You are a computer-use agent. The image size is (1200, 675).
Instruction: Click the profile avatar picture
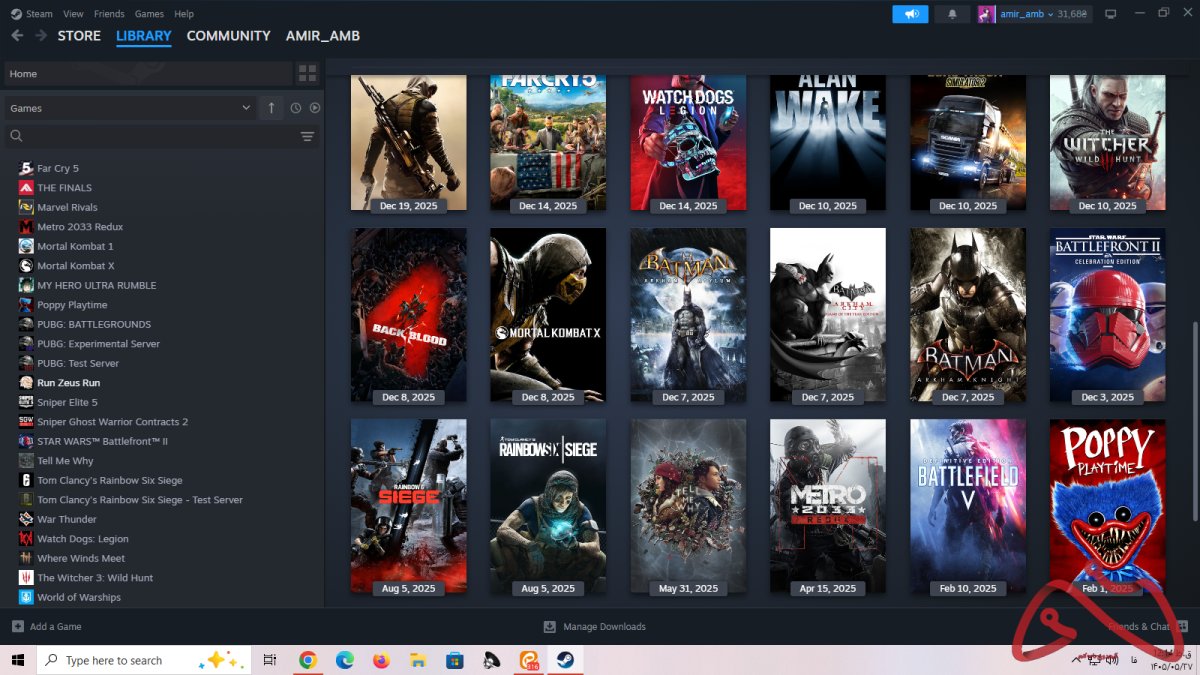pos(987,14)
